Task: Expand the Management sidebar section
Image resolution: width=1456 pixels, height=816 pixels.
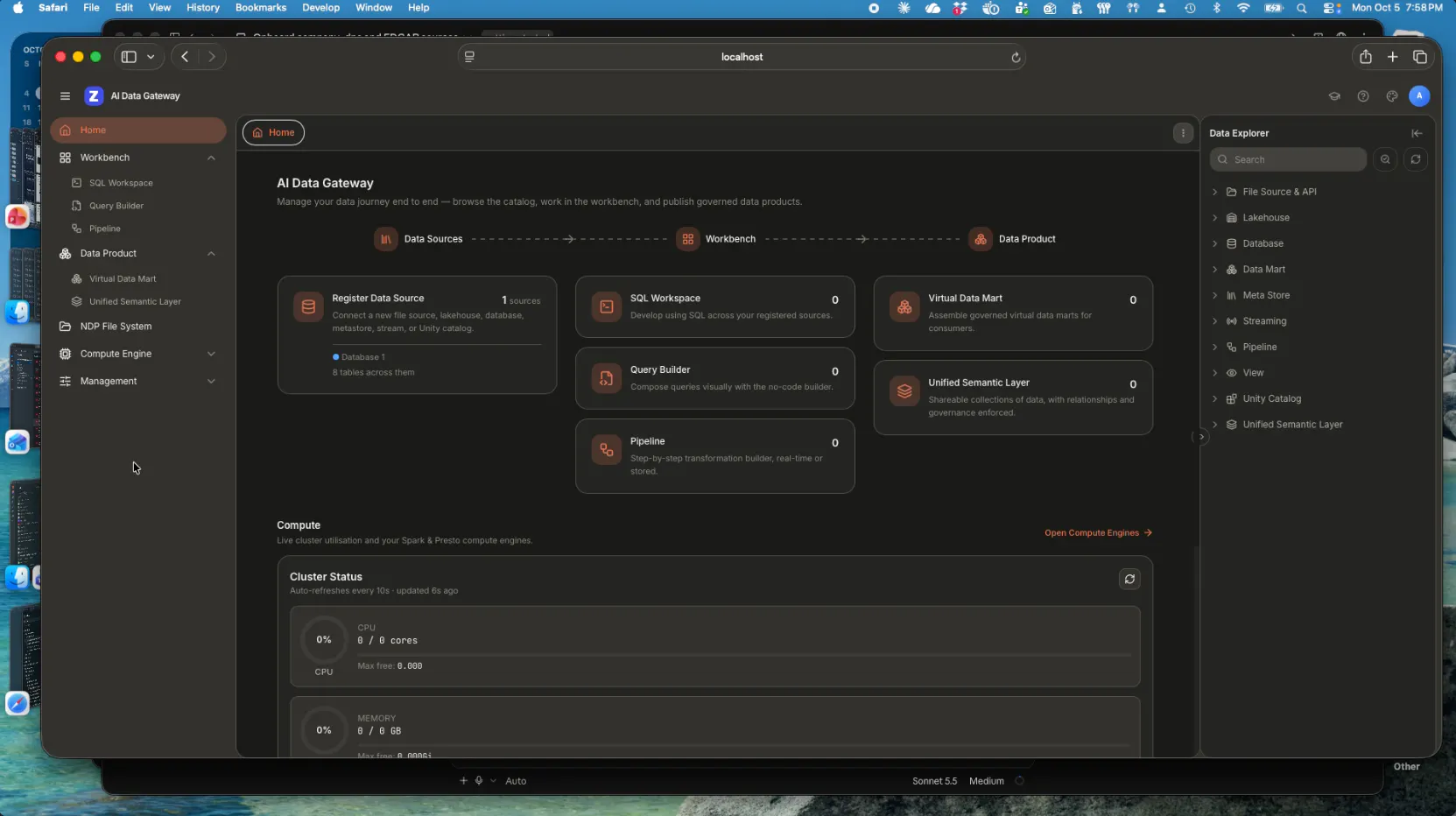Action: [211, 382]
